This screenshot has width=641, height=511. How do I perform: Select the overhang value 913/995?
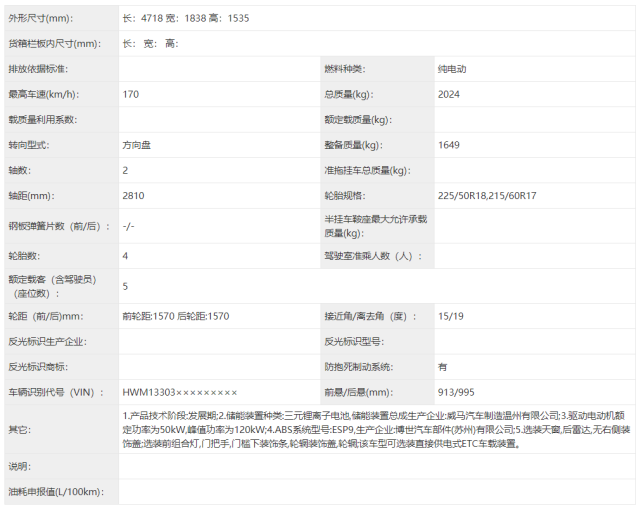456,392
